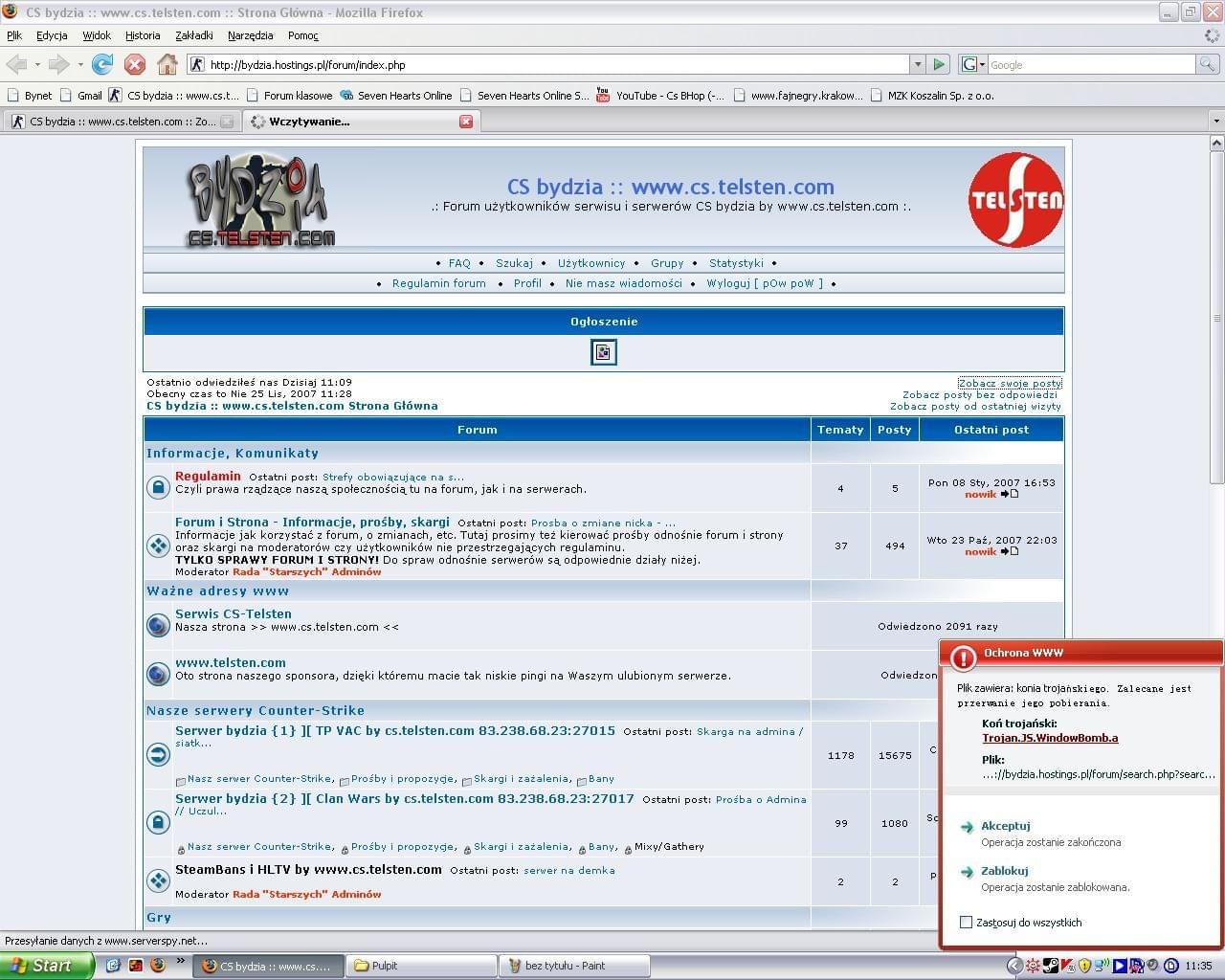
Task: Open the Trojan.JS.WindowBomb.a link
Action: click(1050, 738)
